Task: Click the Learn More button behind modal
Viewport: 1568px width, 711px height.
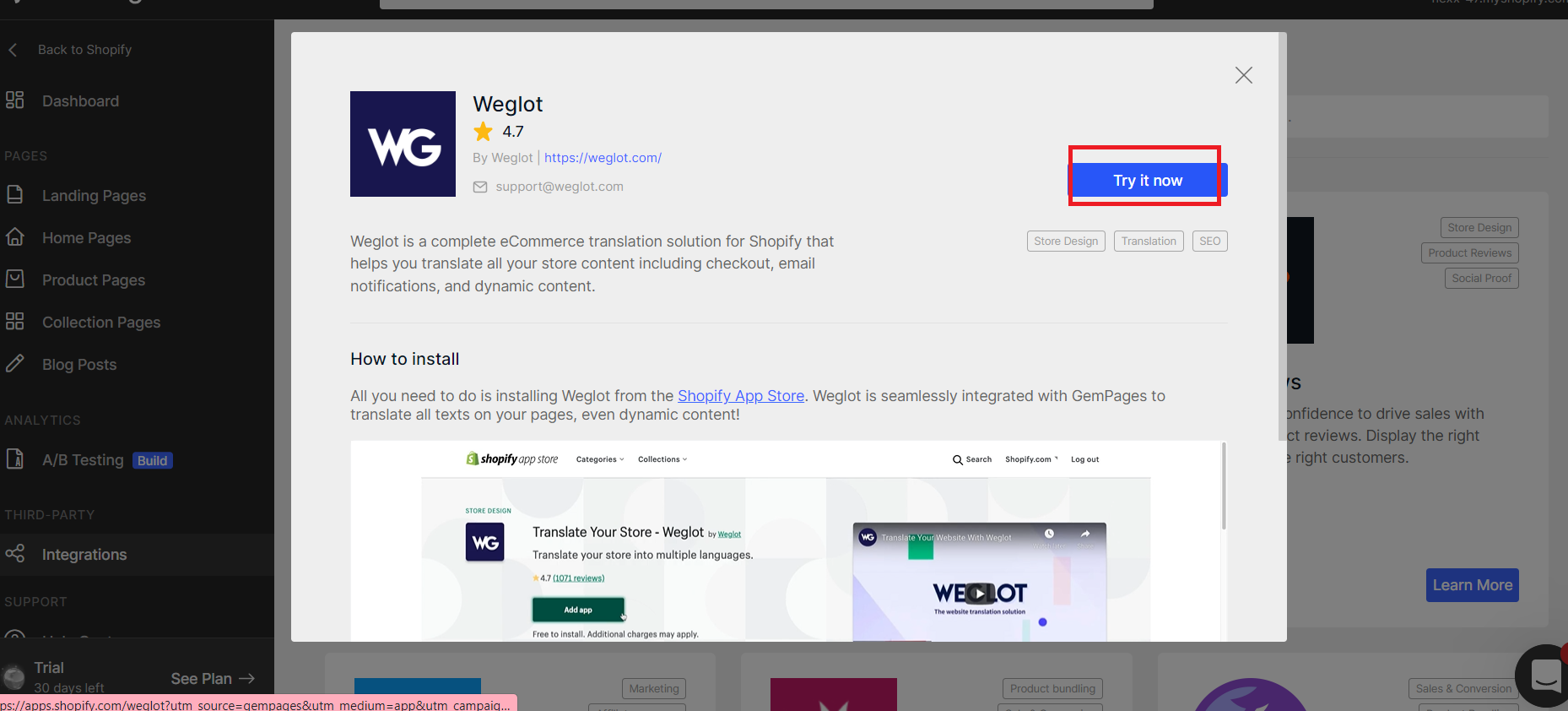Action: click(x=1472, y=585)
